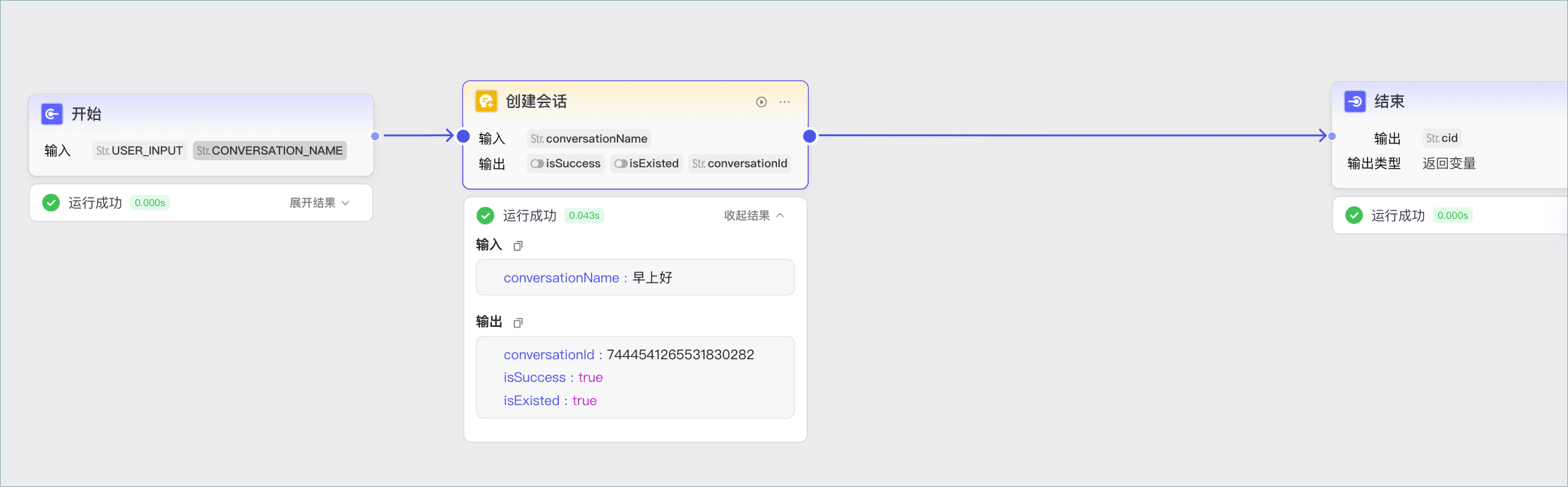Run the 创建会话 node with play icon

761,102
